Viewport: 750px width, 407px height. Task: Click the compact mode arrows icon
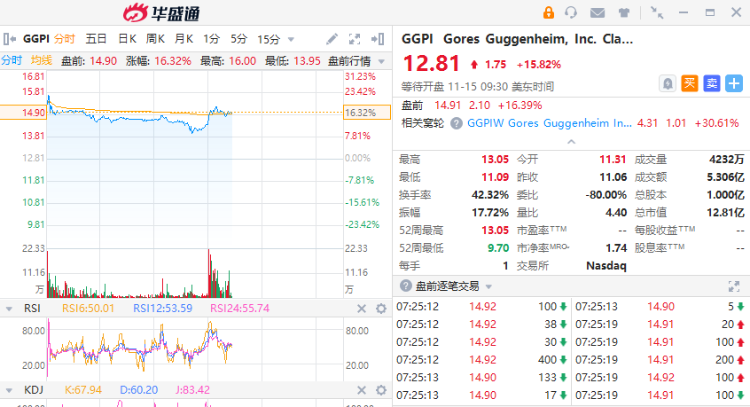point(657,13)
